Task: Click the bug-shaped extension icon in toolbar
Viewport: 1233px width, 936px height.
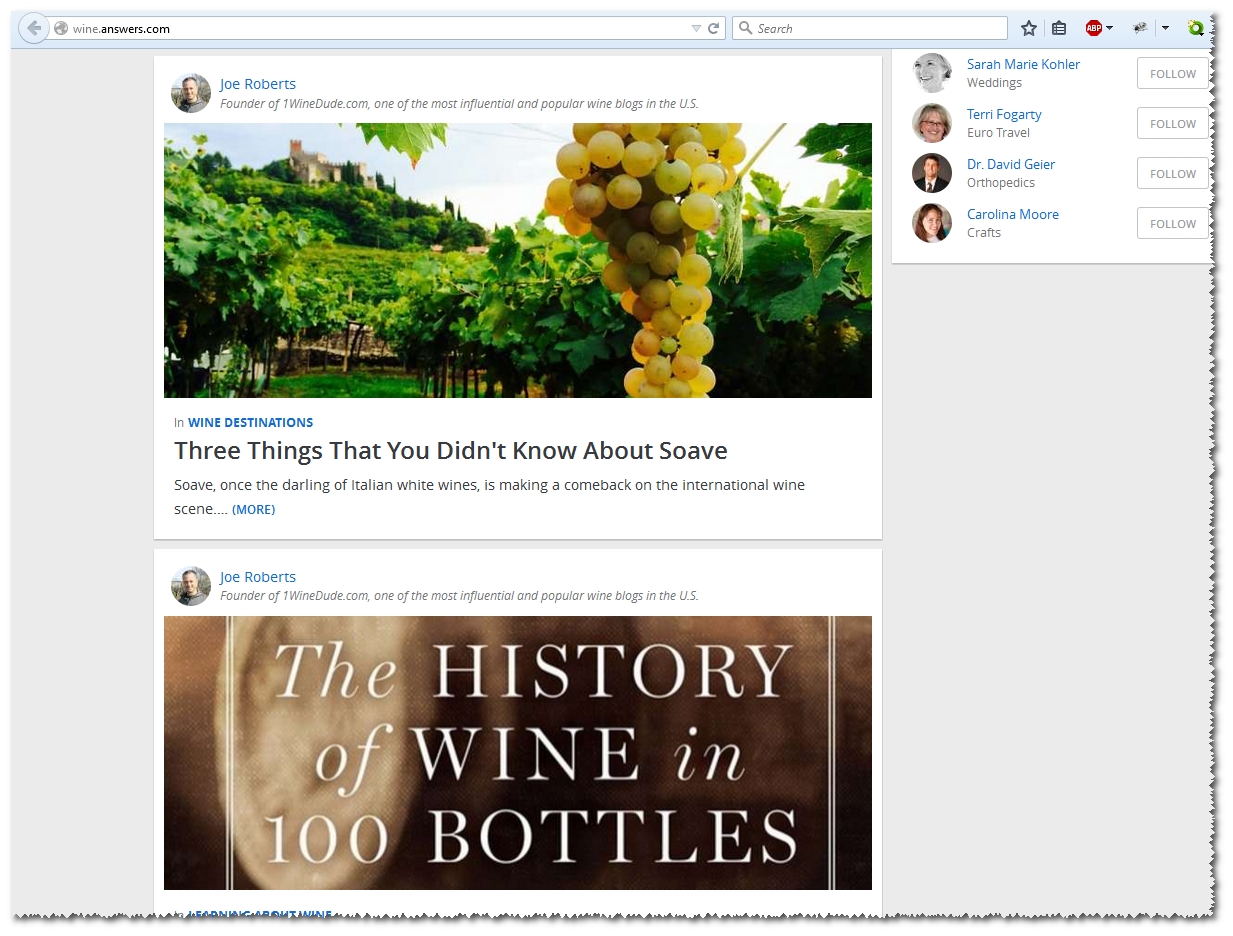Action: point(1140,28)
